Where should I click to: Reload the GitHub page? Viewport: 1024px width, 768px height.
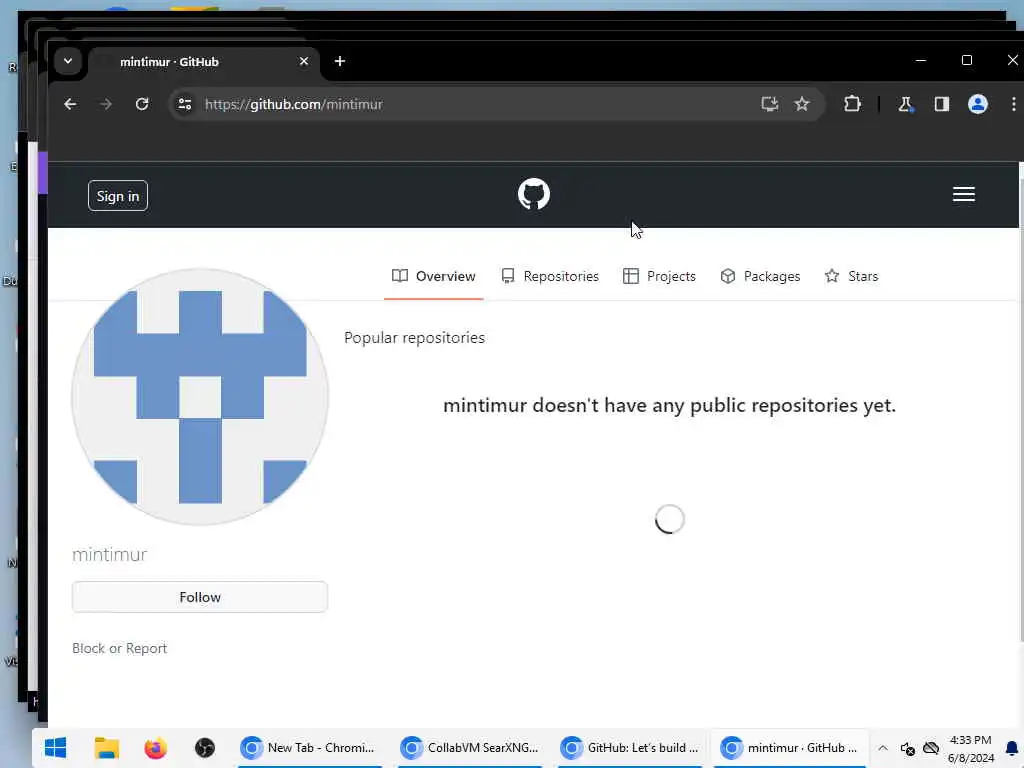point(142,104)
